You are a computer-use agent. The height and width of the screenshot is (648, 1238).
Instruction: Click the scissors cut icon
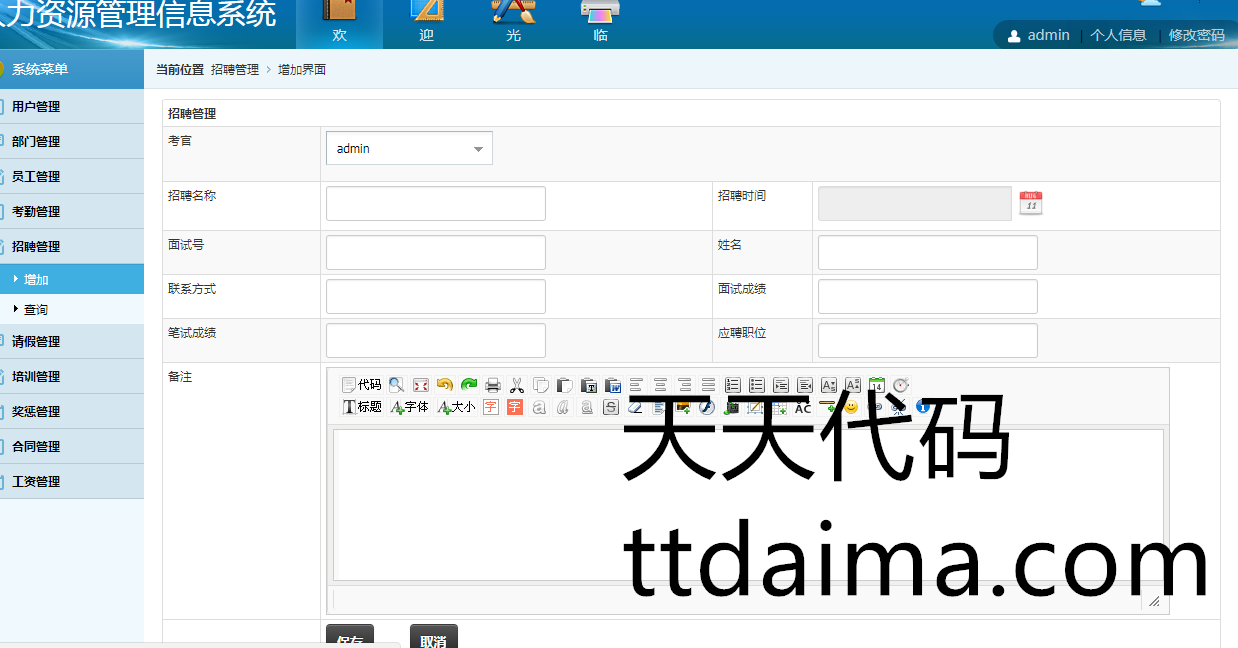coord(517,385)
